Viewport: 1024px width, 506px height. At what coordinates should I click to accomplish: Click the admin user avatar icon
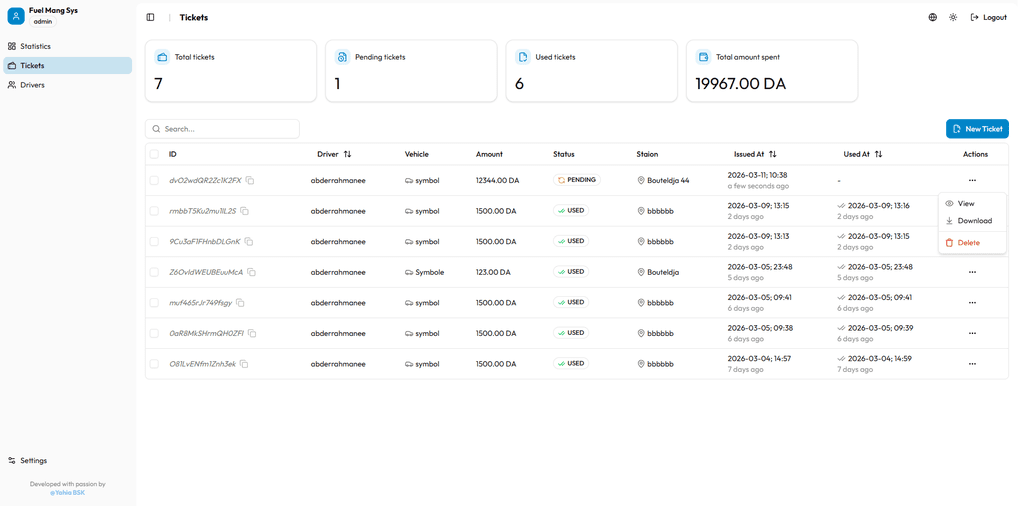[x=16, y=16]
